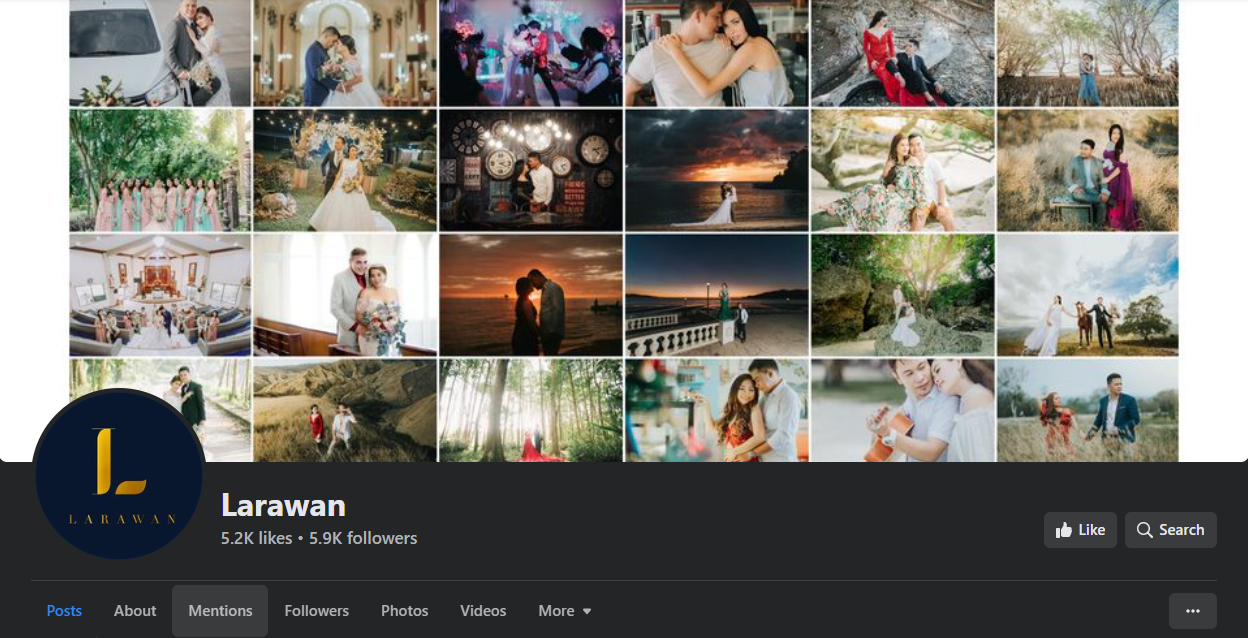Open the Search button with magnifier
The width and height of the screenshot is (1248, 638).
point(1170,530)
